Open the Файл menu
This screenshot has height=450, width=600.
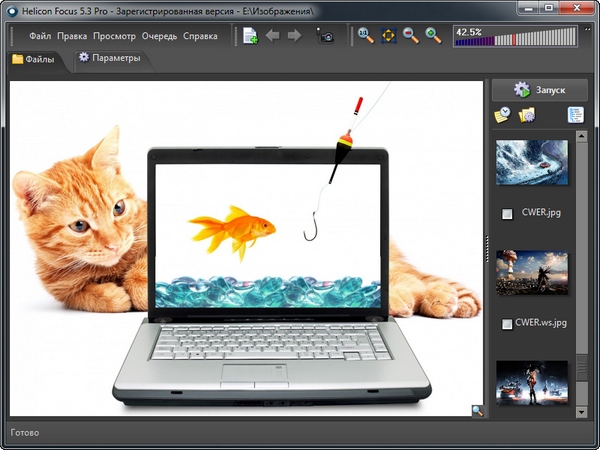(40, 36)
